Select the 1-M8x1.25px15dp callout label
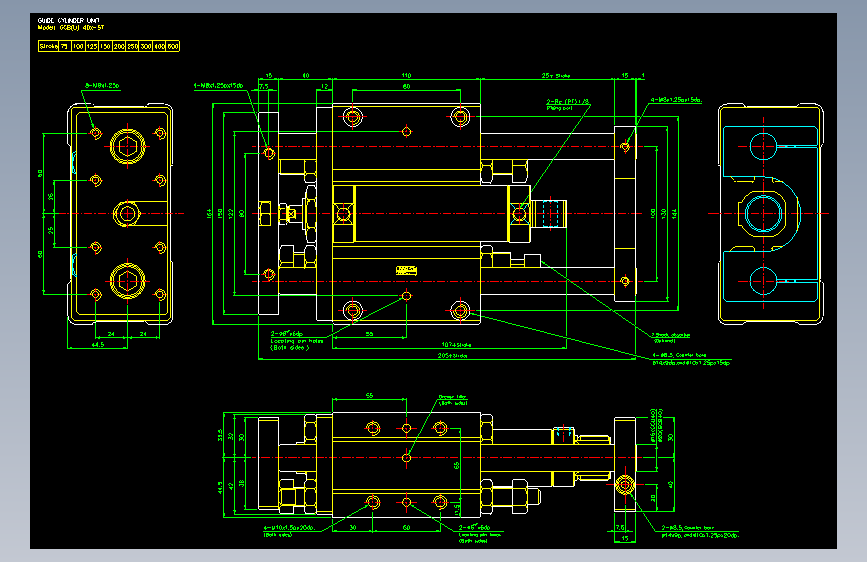This screenshot has width=867, height=562. pos(218,86)
